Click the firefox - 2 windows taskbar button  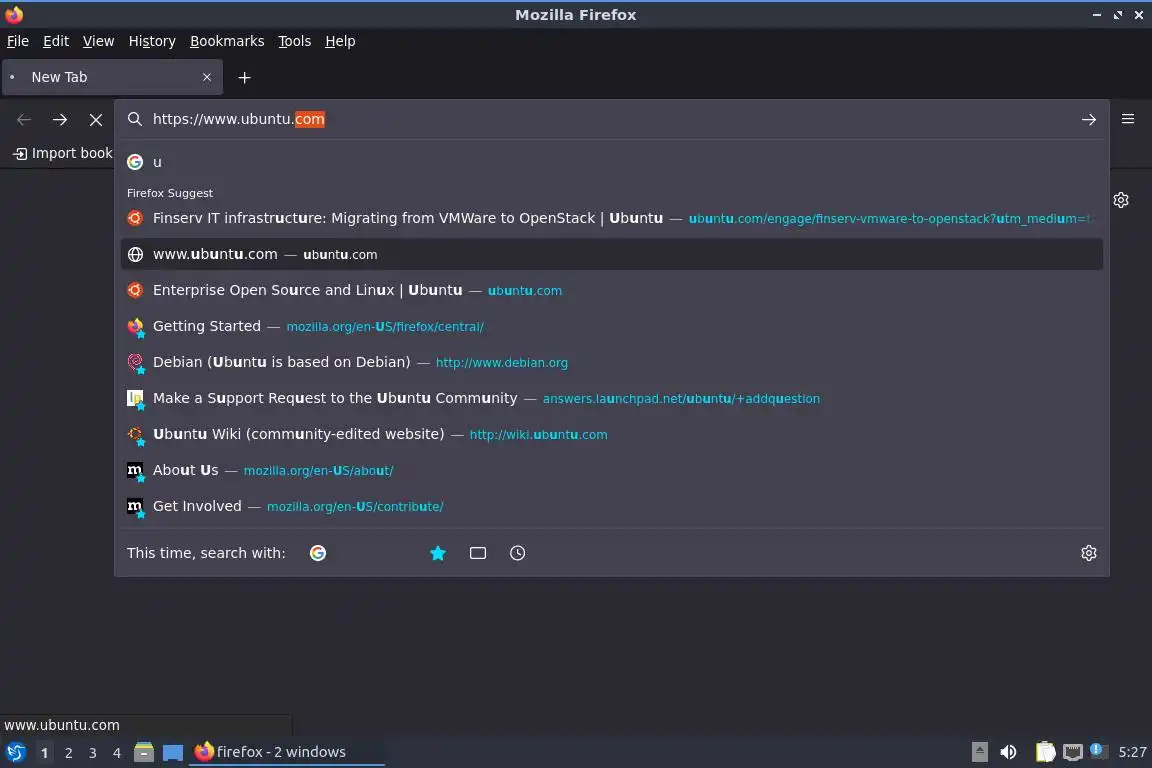(287, 752)
